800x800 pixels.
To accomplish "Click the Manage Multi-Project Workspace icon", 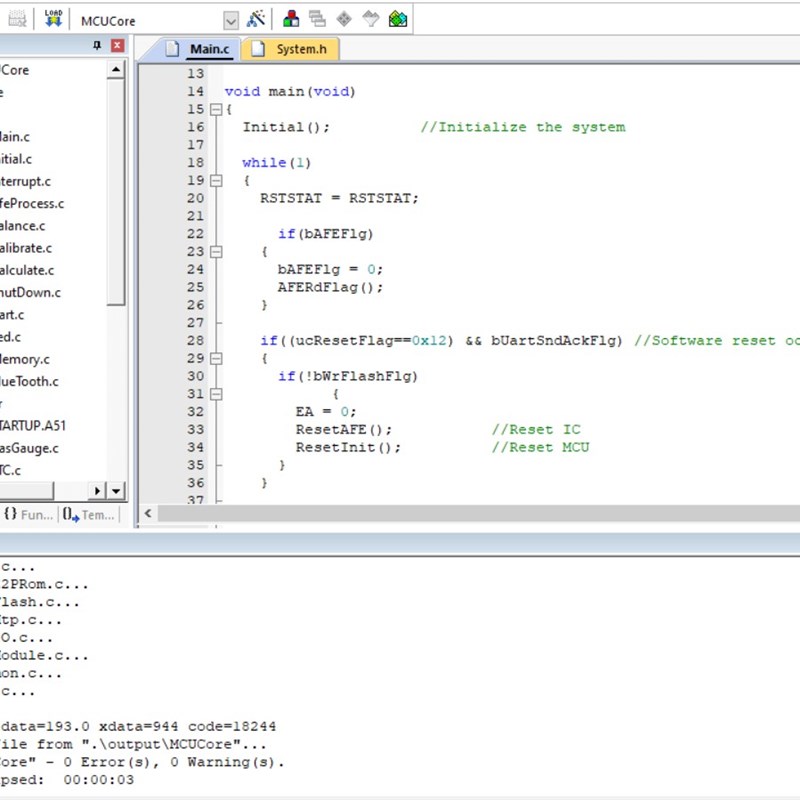I will [317, 19].
